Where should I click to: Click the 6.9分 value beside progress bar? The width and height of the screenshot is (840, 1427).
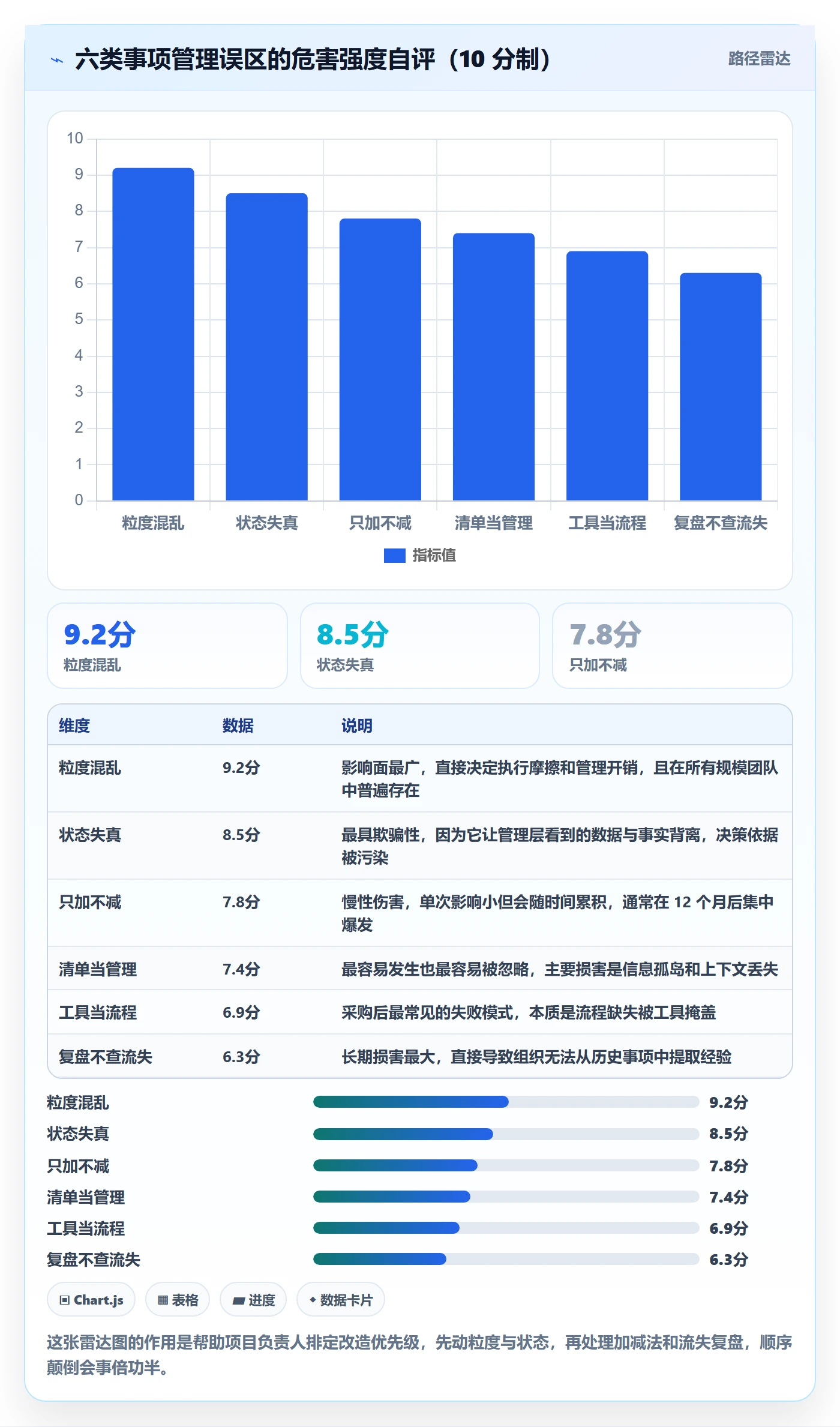click(x=729, y=1228)
